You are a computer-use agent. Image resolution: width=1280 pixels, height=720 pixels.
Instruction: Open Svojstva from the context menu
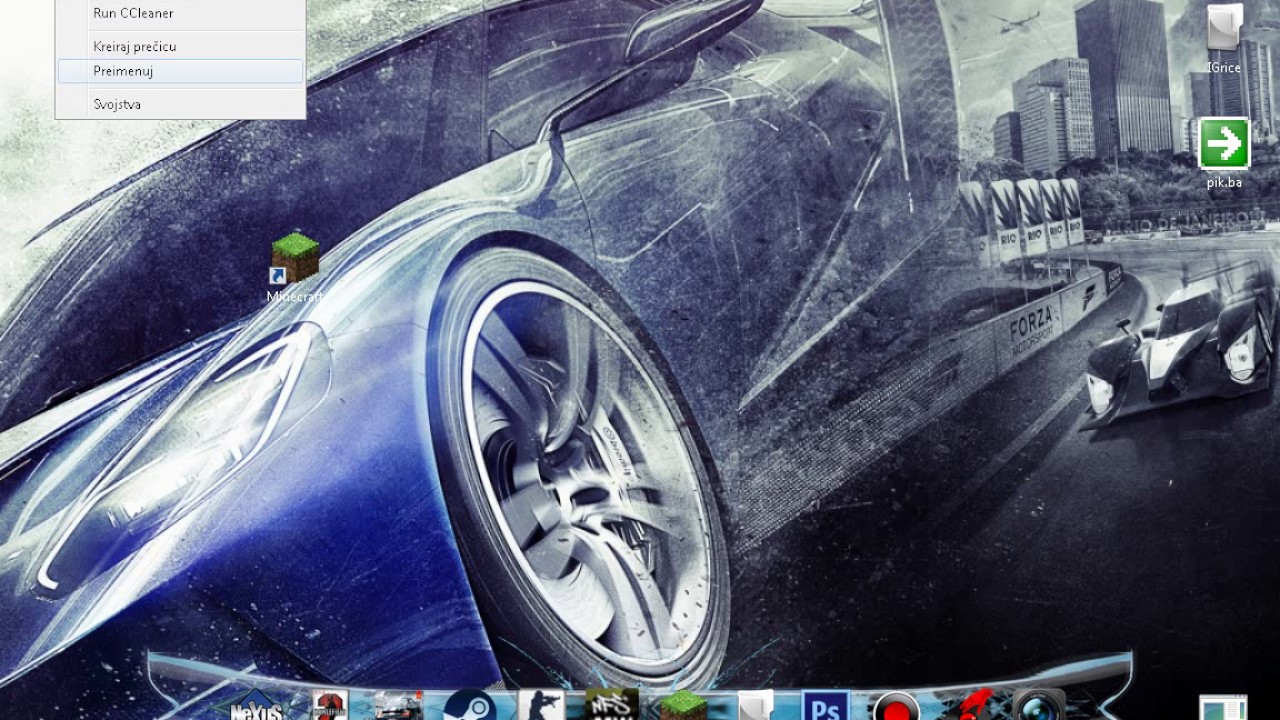point(180,104)
